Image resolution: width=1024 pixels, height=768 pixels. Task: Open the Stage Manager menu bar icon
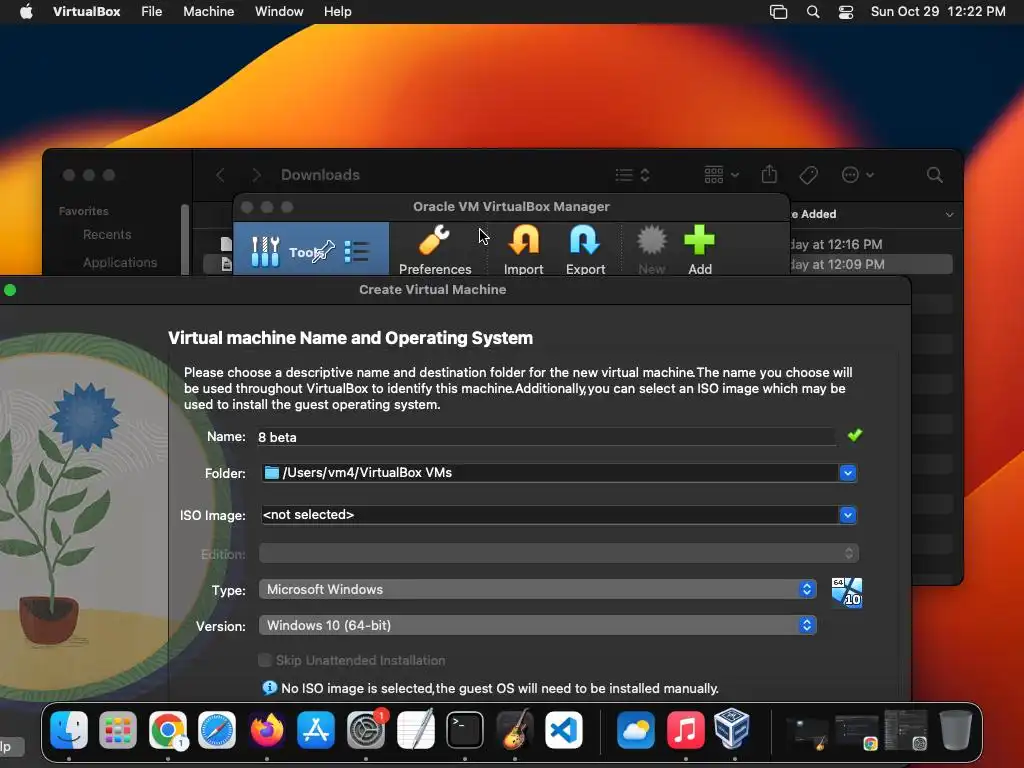click(778, 12)
